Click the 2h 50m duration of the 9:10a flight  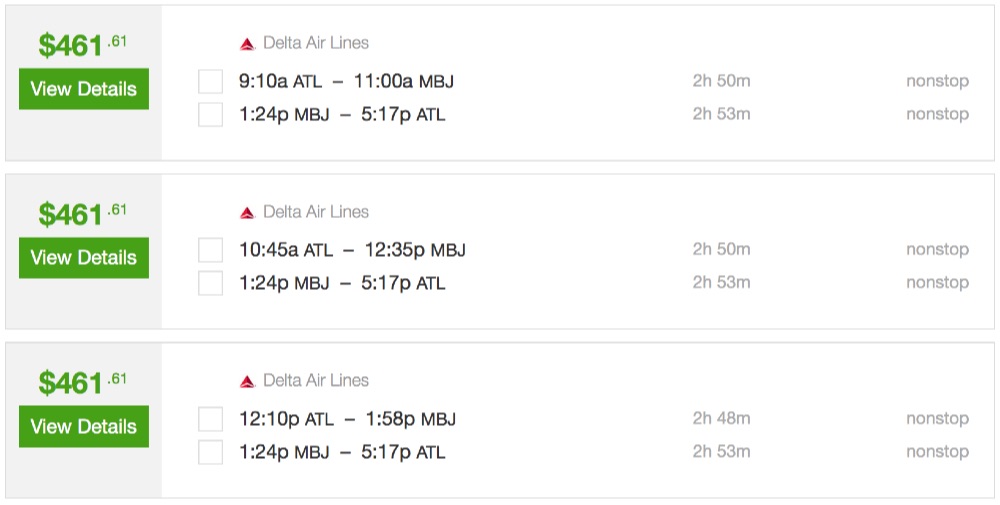click(x=721, y=82)
